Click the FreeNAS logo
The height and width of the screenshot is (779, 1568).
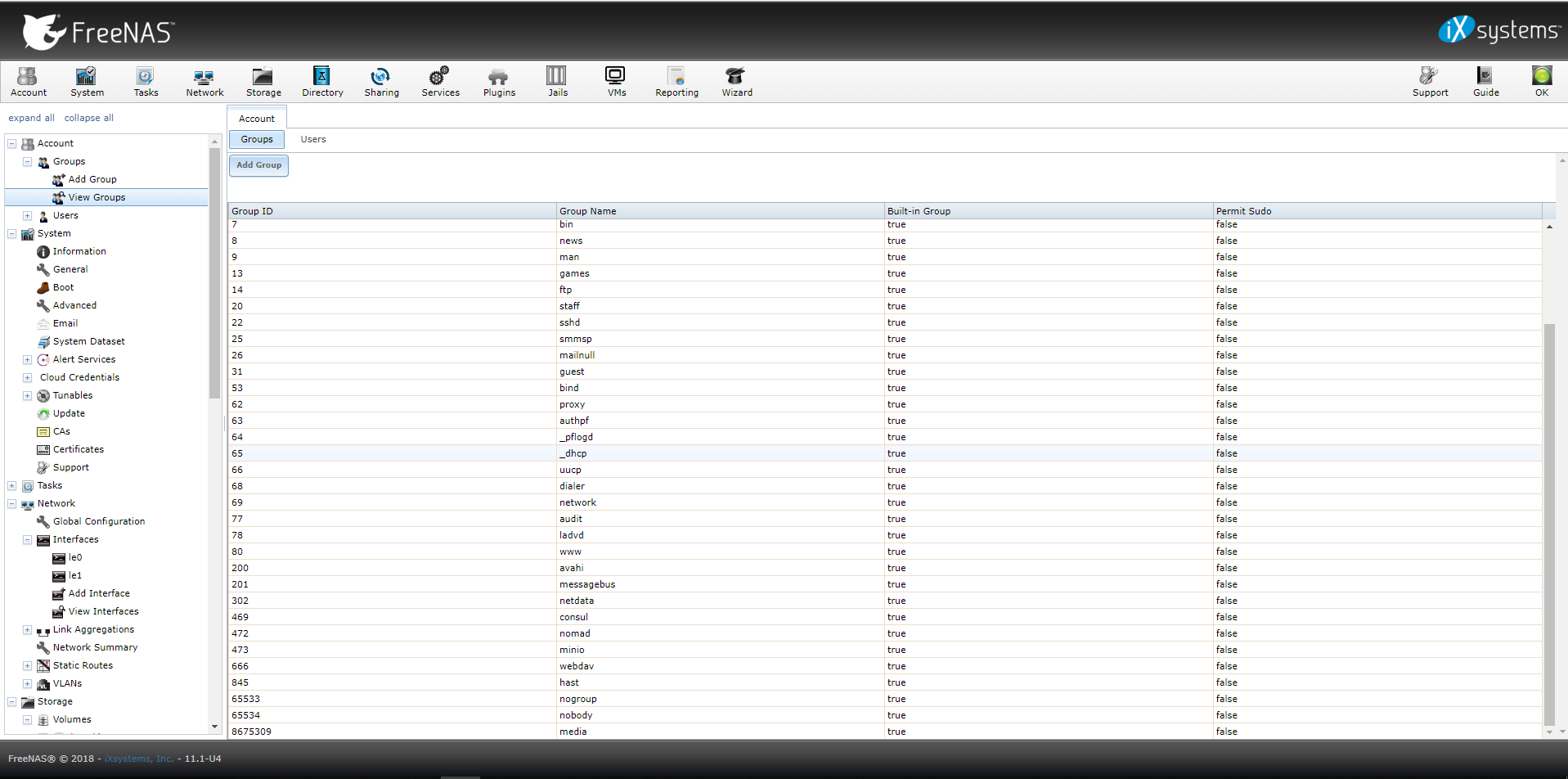pos(98,32)
